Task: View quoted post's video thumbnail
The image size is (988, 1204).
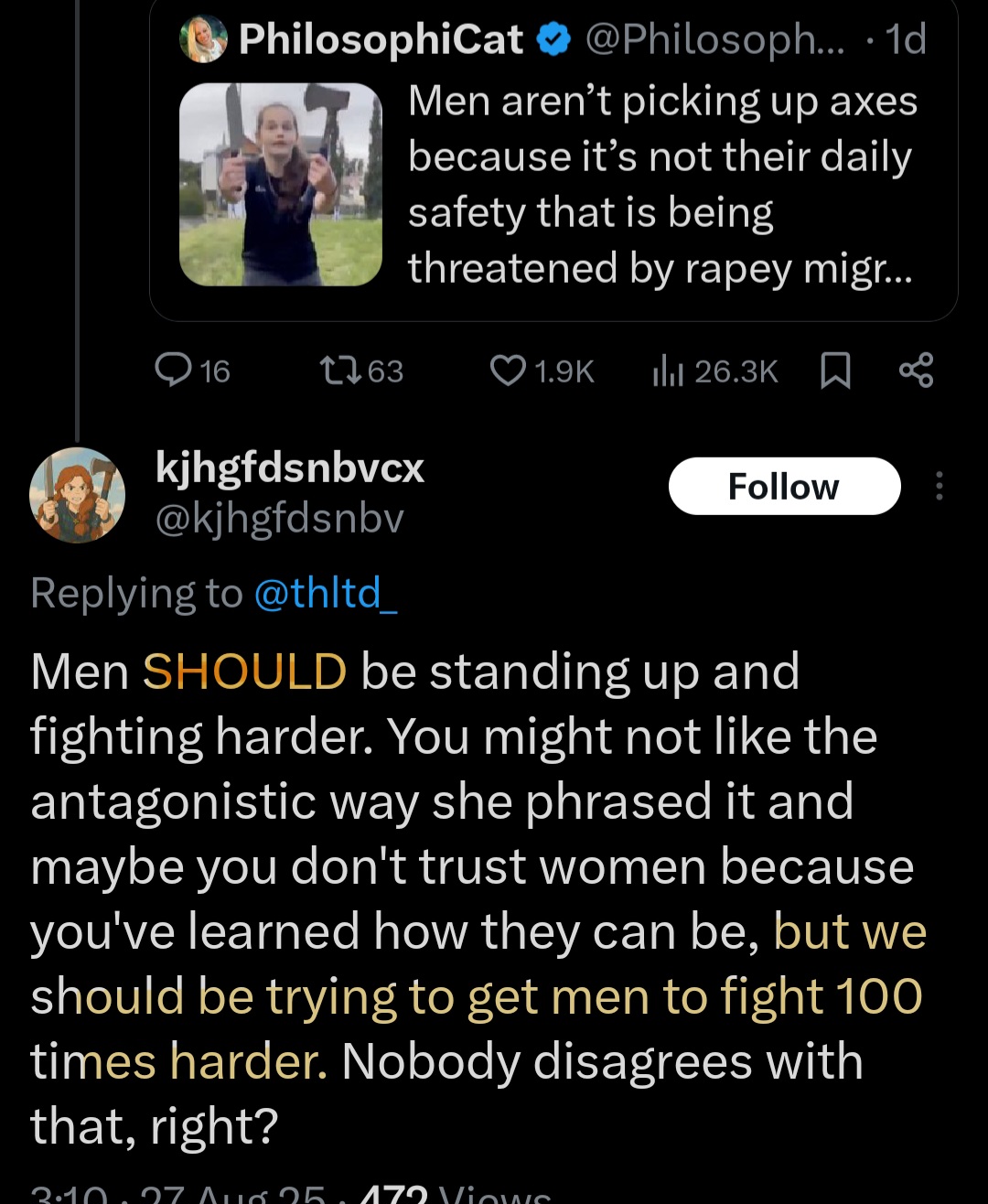Action: (280, 184)
